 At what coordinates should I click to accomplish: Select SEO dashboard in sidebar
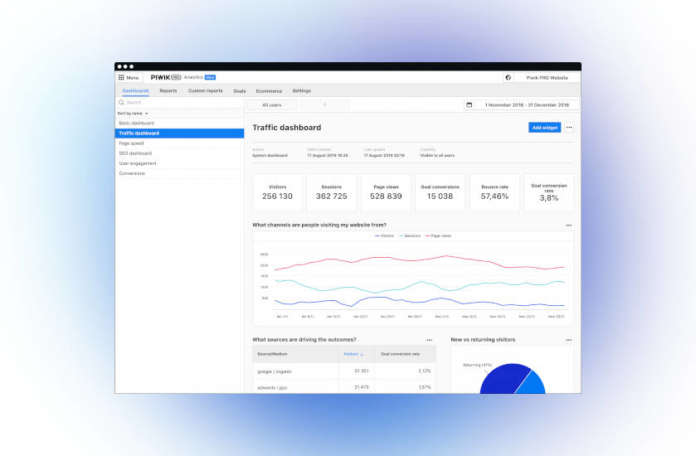(x=136, y=153)
